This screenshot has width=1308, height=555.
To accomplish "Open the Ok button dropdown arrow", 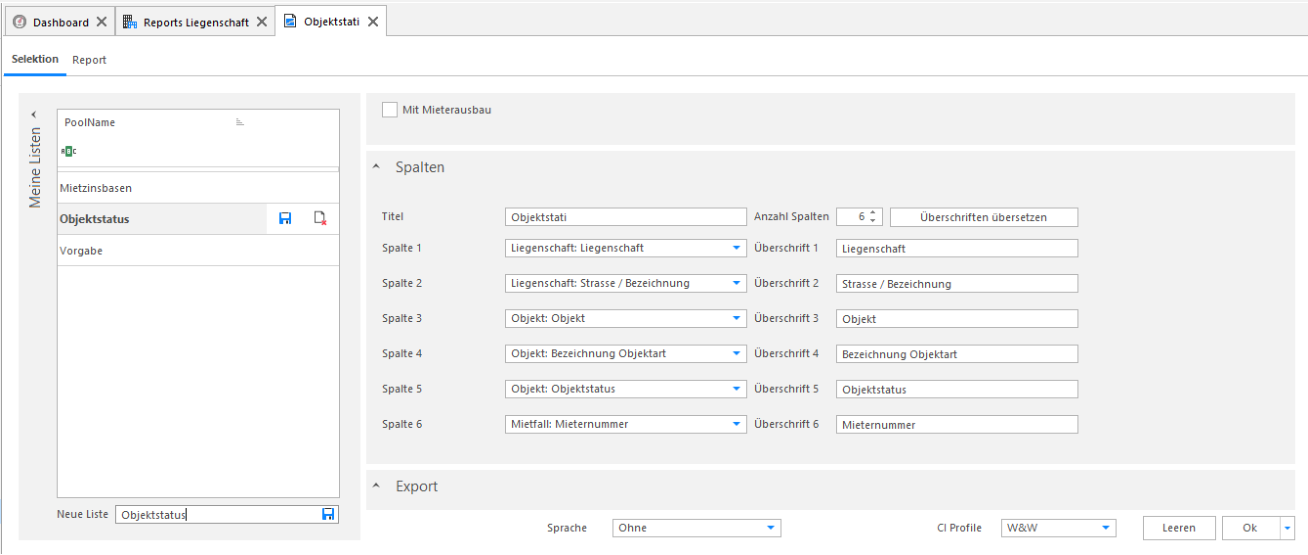I will 1286,528.
